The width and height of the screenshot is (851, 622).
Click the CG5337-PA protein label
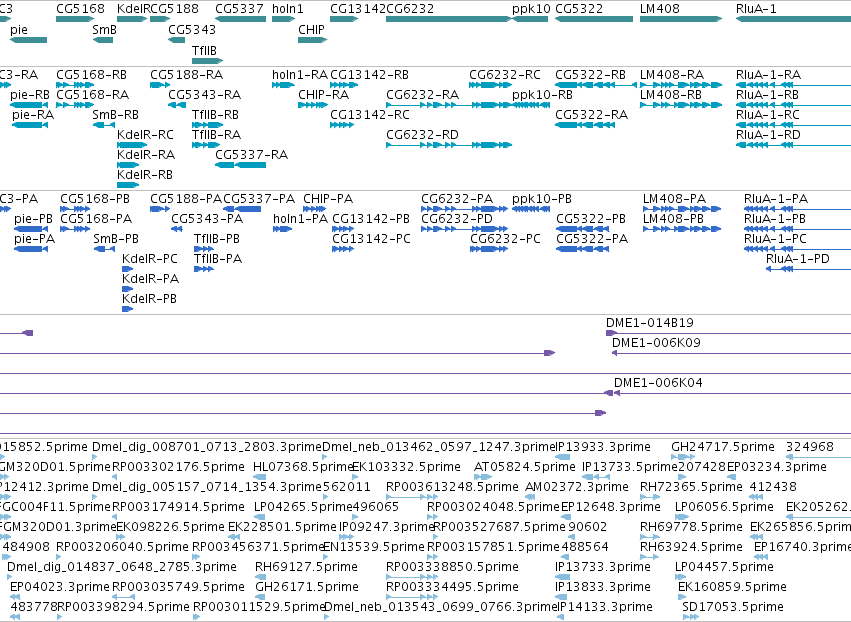click(259, 199)
